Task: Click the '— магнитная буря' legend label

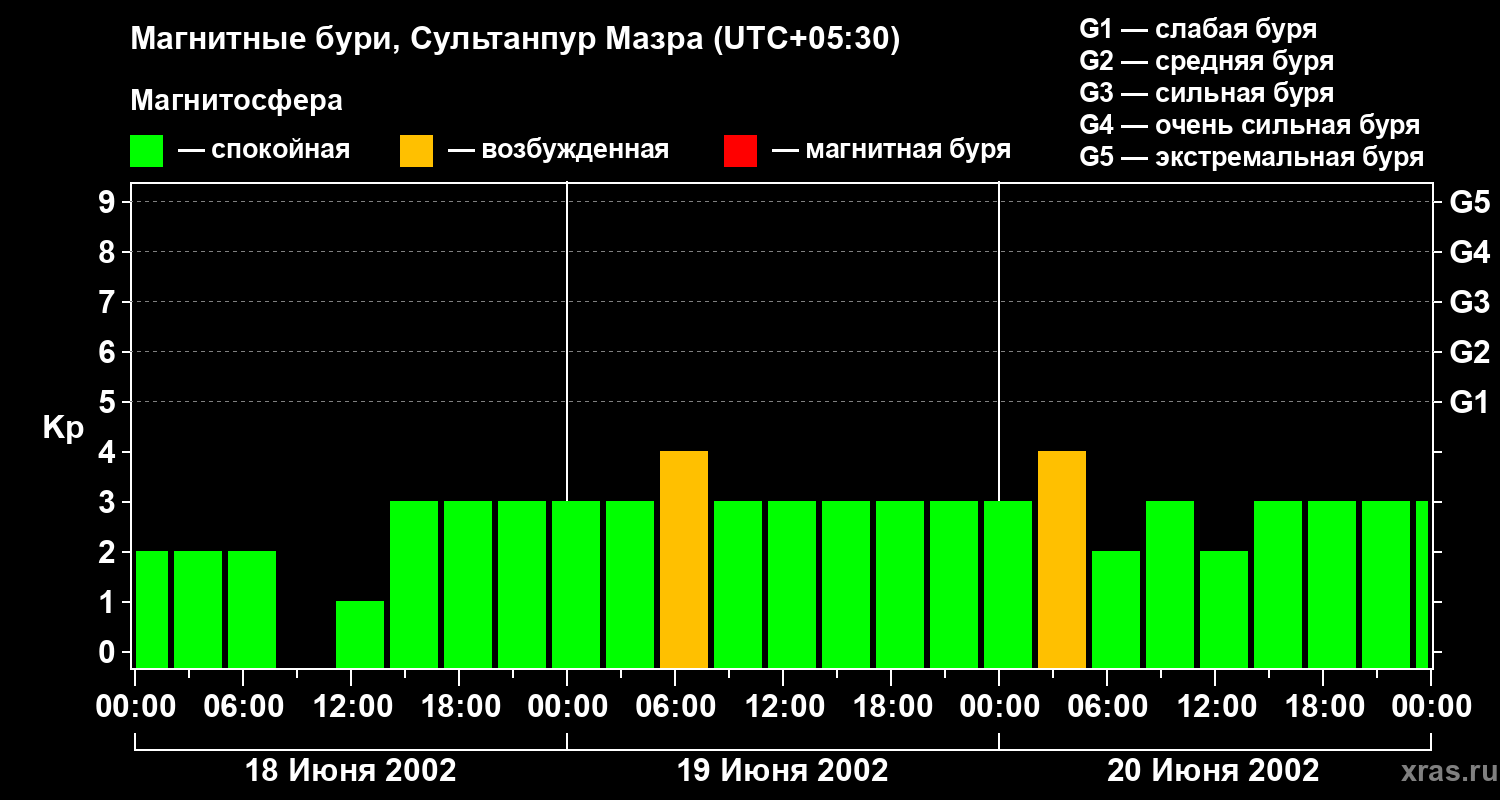Action: pos(891,151)
